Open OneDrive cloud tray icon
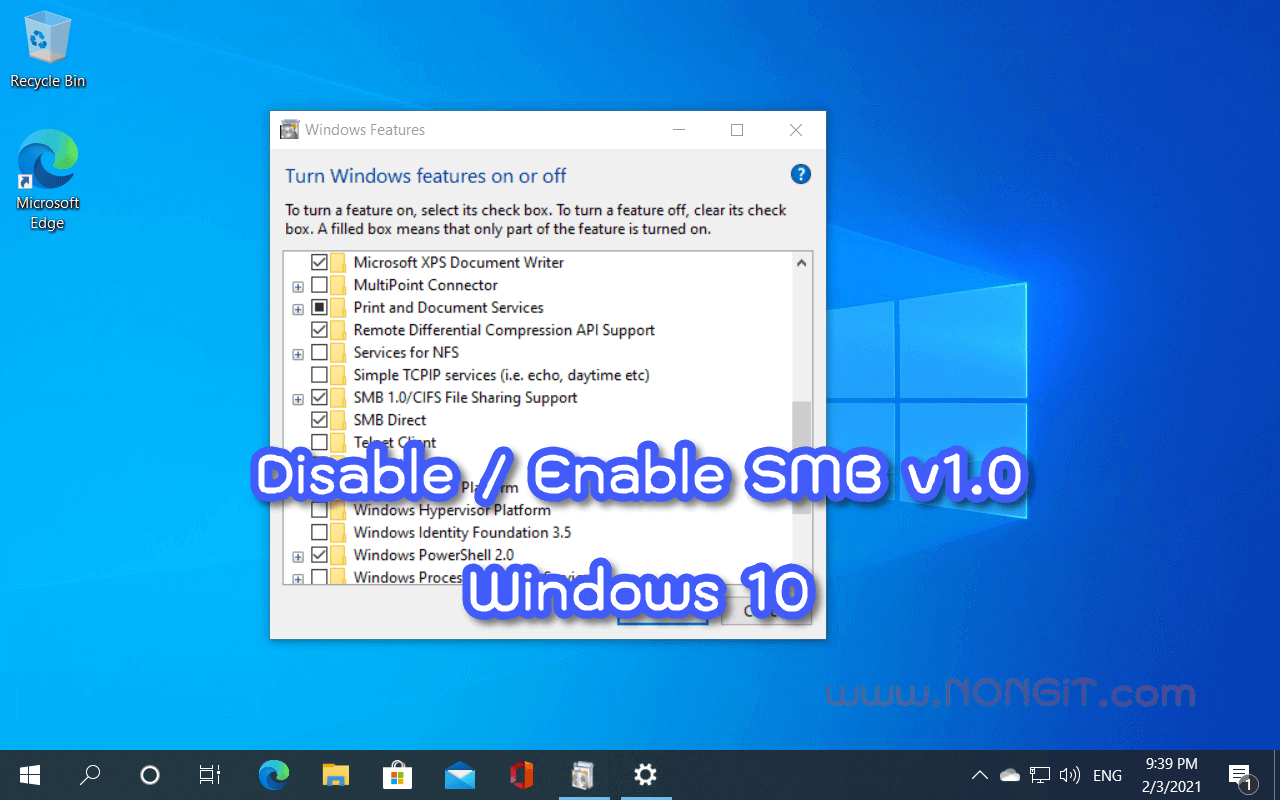 (x=1009, y=775)
